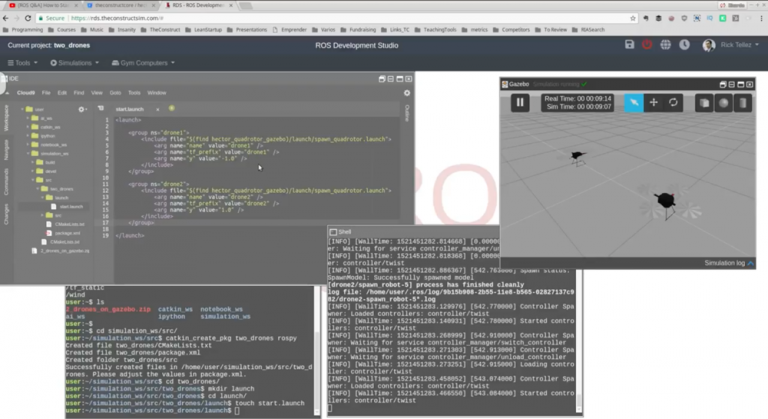The image size is (768, 419).
Task: Switch to the ROS Q&A YouTube tab
Action: coord(42,5)
